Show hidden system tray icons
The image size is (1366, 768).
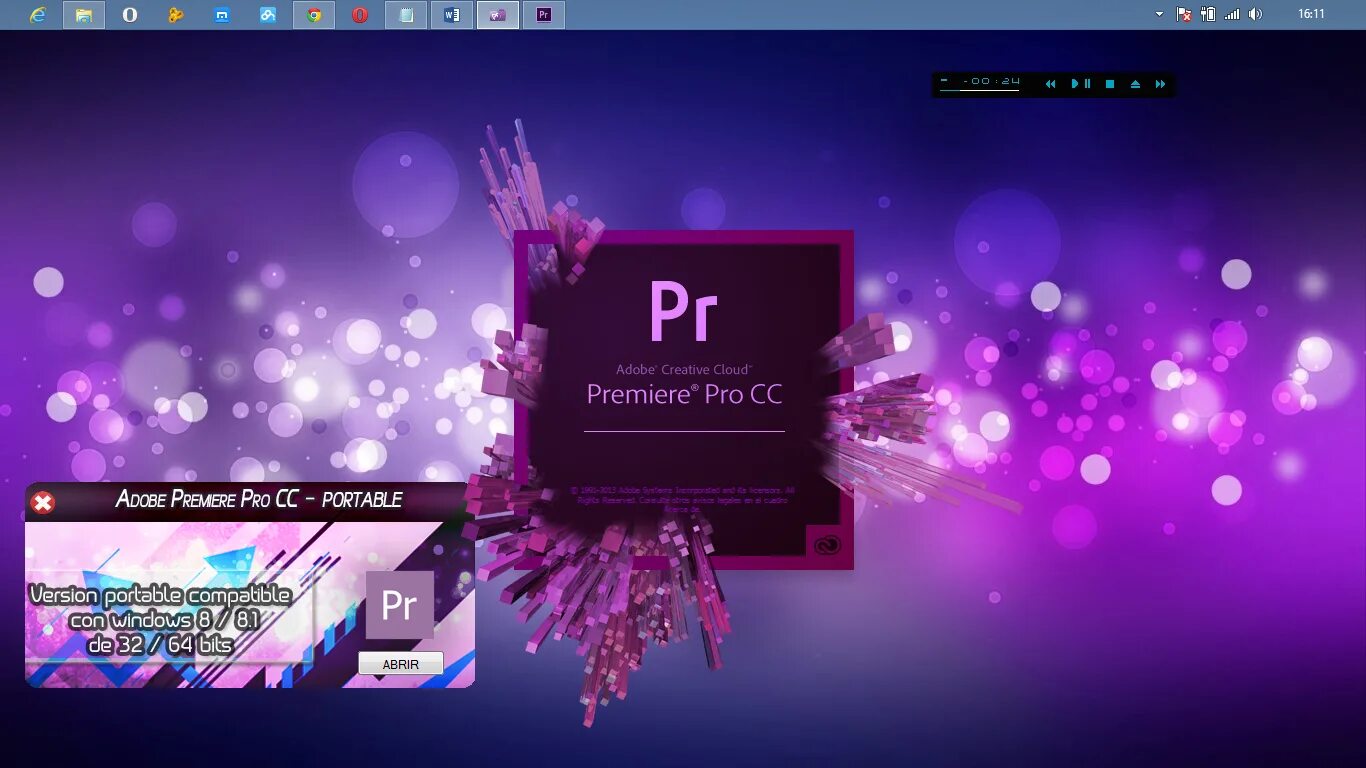1159,14
